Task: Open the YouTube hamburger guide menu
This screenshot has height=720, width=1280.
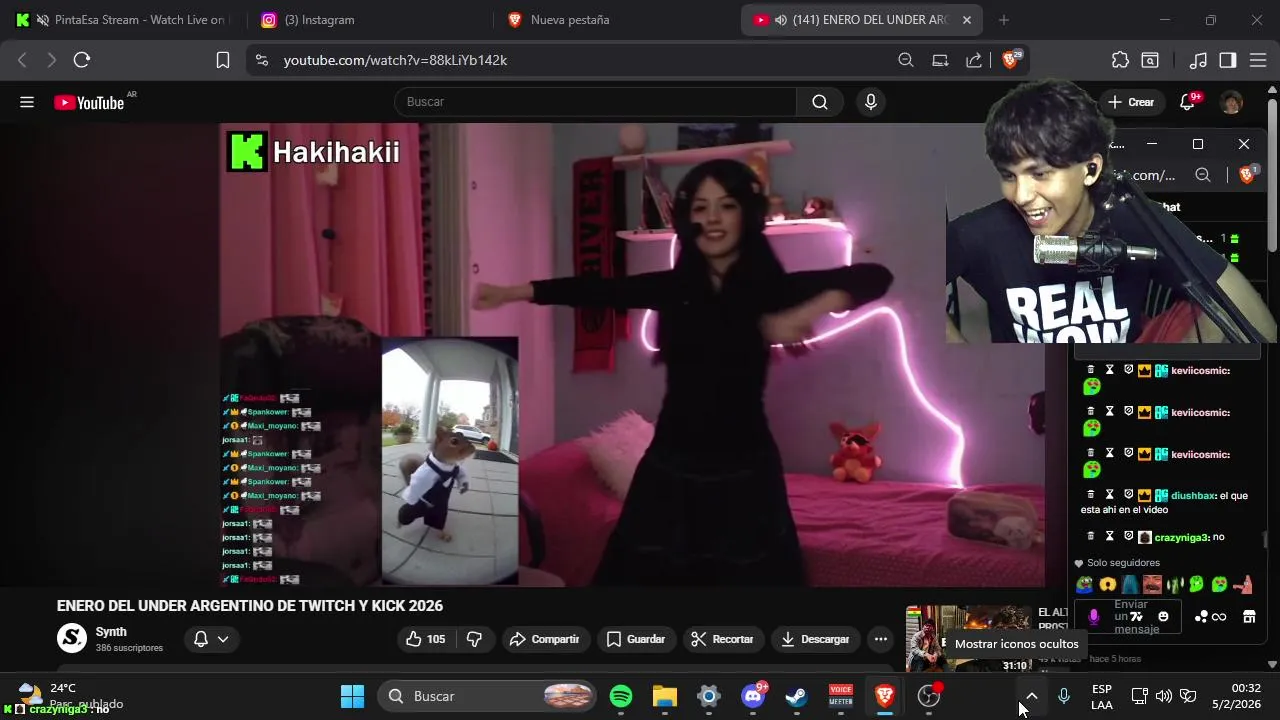Action: click(x=27, y=102)
